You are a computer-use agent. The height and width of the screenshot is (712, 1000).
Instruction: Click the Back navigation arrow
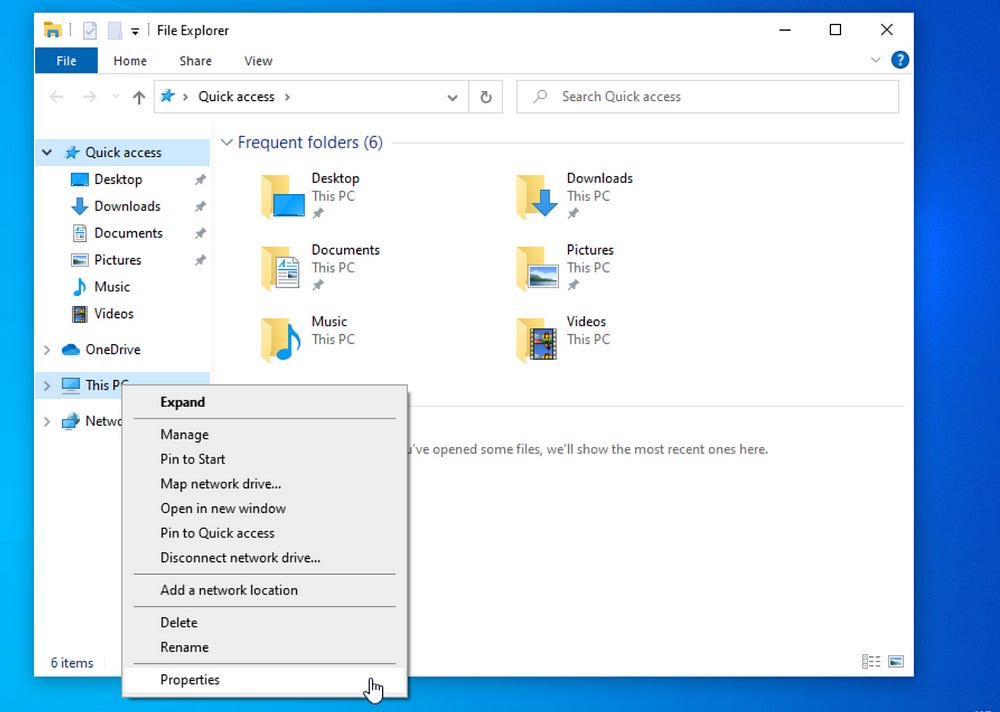57,97
